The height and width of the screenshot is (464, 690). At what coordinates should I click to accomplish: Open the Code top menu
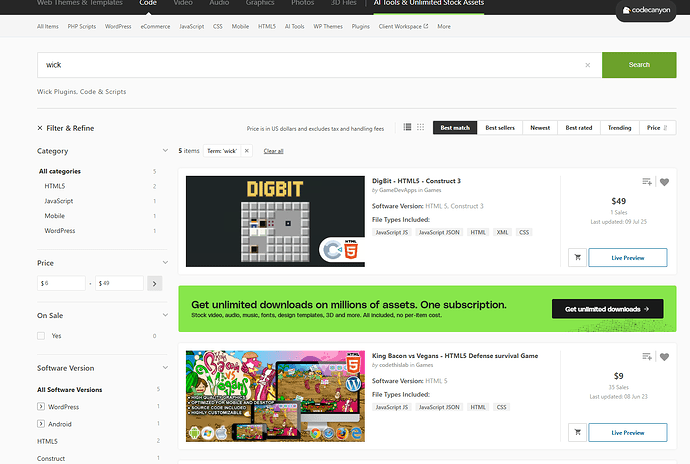148,3
